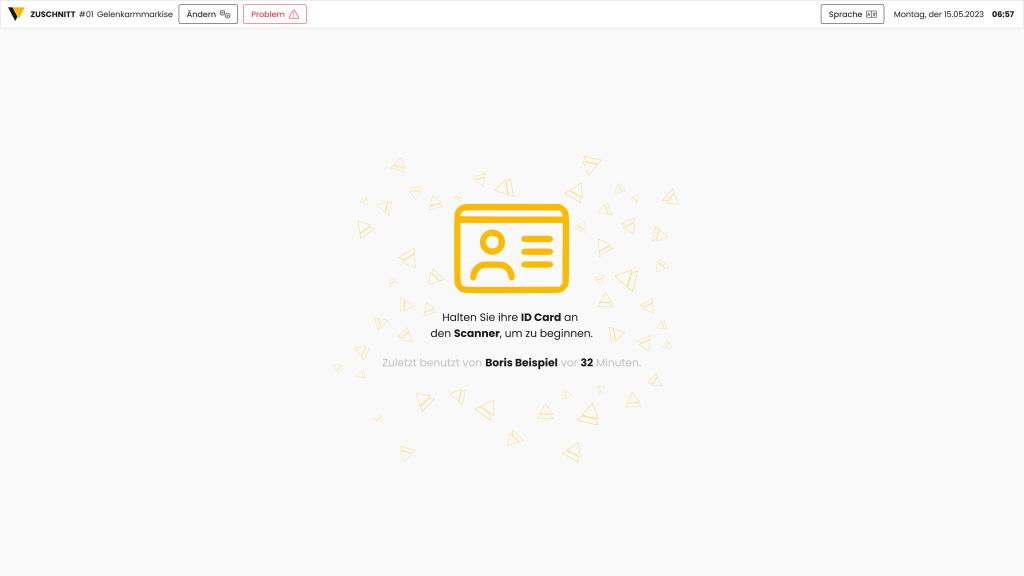This screenshot has height=576, width=1024.
Task: Click the clock showing 06:57
Action: pyautogui.click(x=1002, y=14)
